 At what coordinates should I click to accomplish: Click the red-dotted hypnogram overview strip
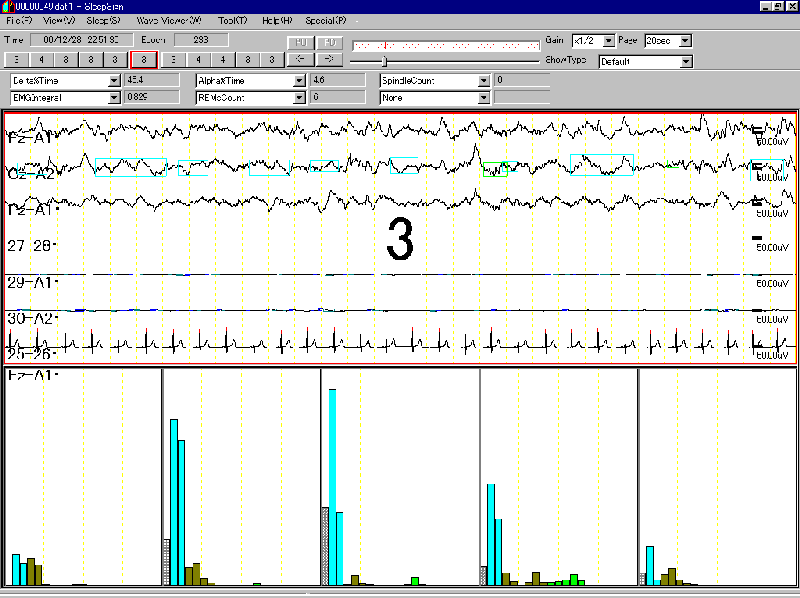446,46
